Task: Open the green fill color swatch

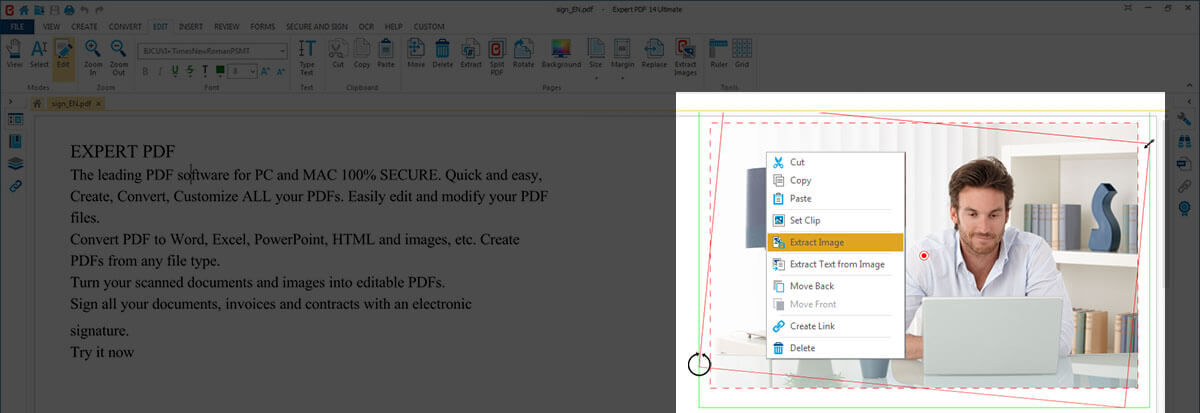Action: pos(220,71)
